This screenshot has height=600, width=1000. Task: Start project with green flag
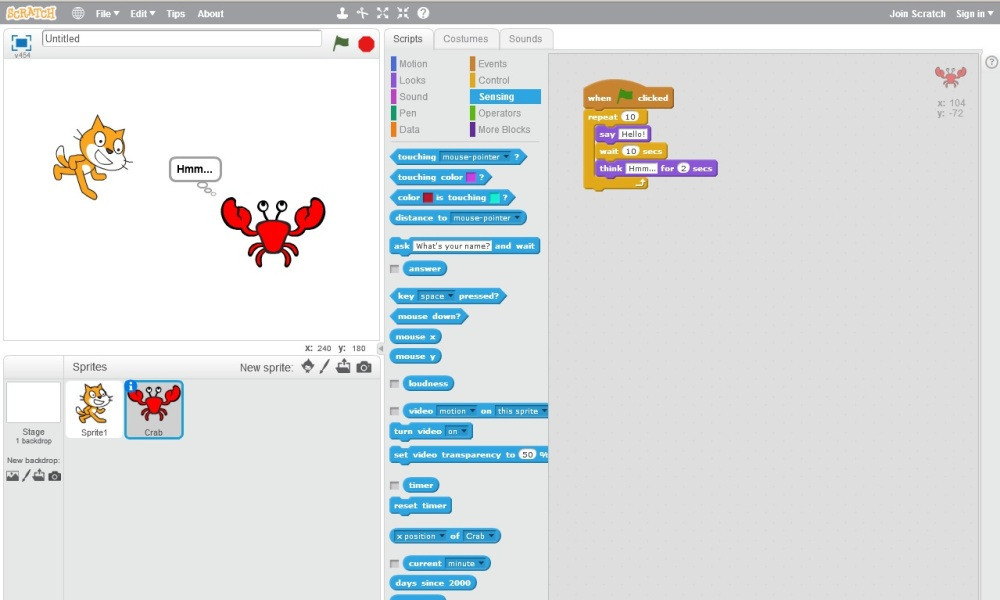pos(341,43)
